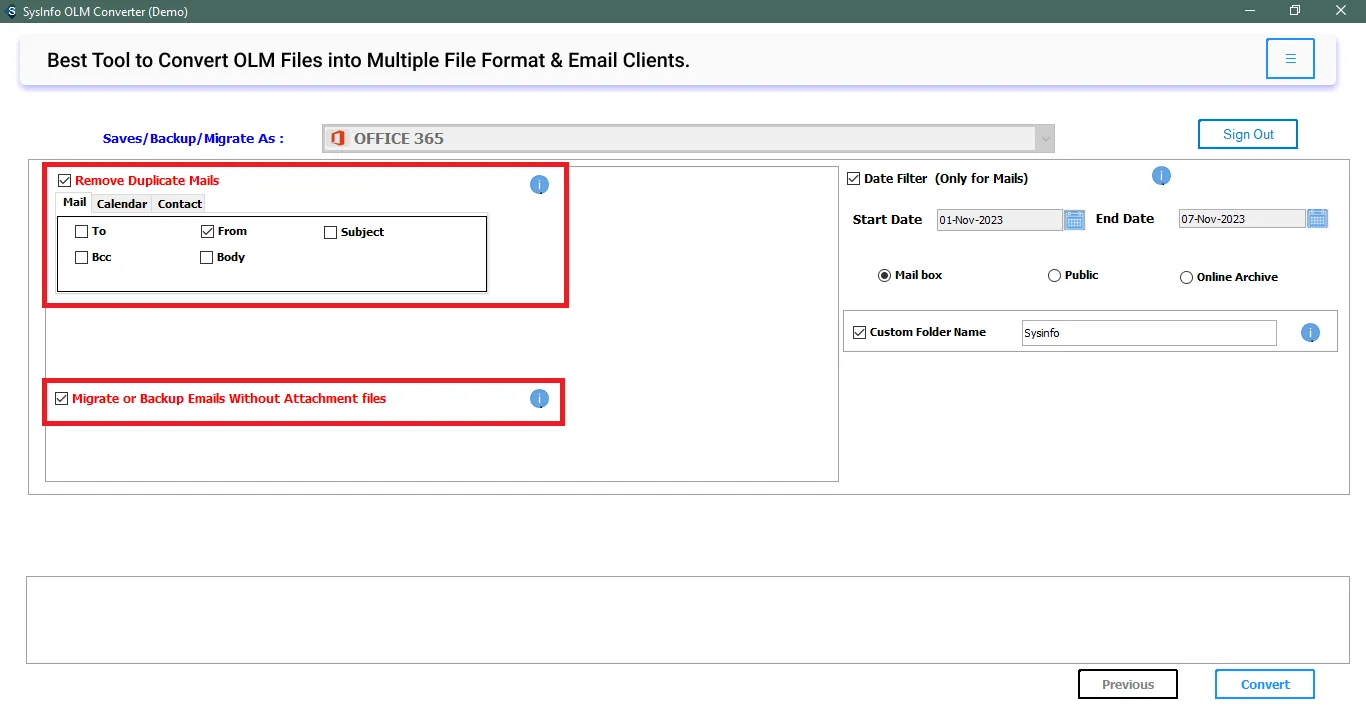Image resolution: width=1366 pixels, height=728 pixels.
Task: Click the Sign Out button
Action: pyautogui.click(x=1248, y=134)
